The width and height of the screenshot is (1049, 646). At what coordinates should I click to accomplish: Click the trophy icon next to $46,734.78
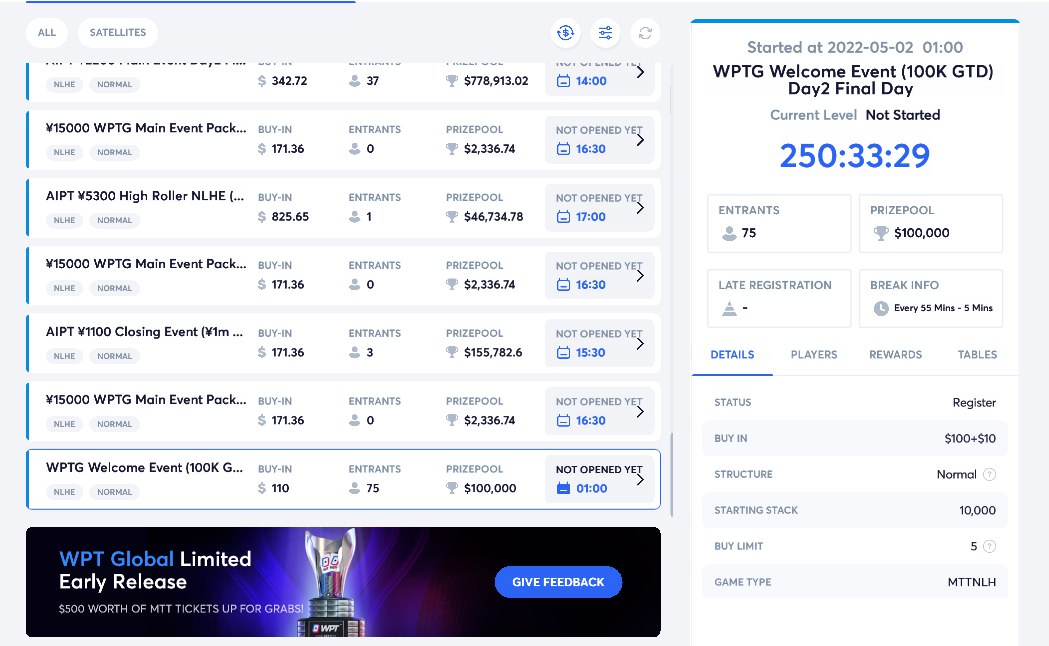452,217
